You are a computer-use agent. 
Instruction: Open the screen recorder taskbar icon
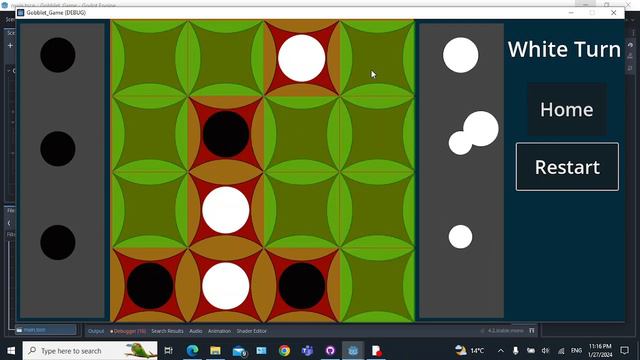376,351
